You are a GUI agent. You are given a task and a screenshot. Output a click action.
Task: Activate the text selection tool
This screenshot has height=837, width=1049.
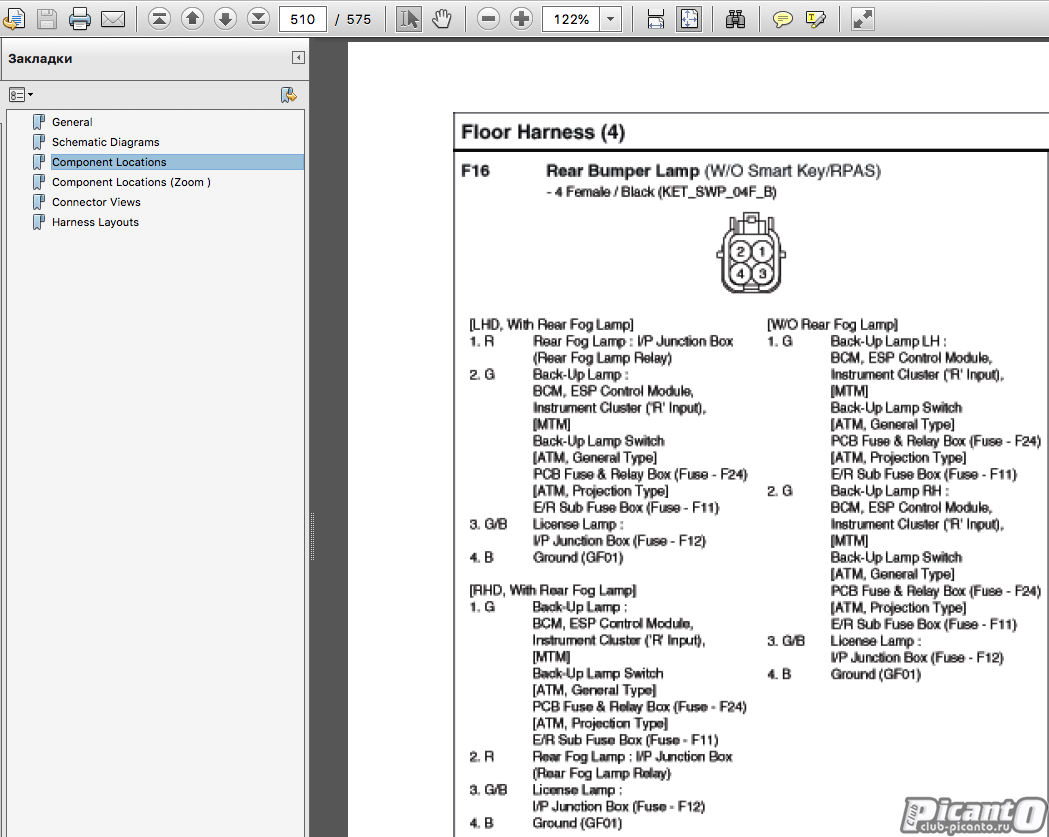tap(409, 19)
